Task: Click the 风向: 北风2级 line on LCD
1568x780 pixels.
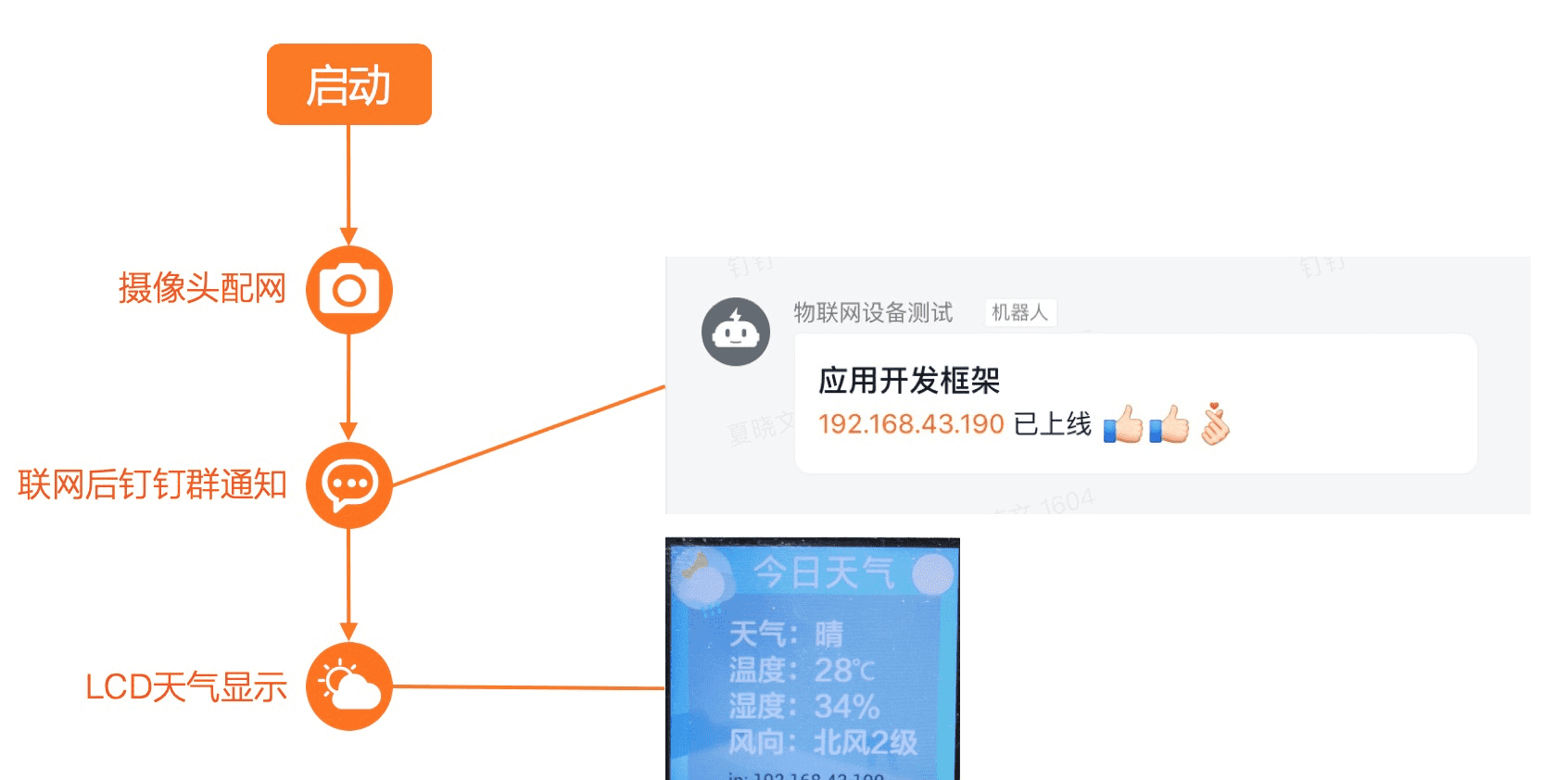Action: [823, 742]
